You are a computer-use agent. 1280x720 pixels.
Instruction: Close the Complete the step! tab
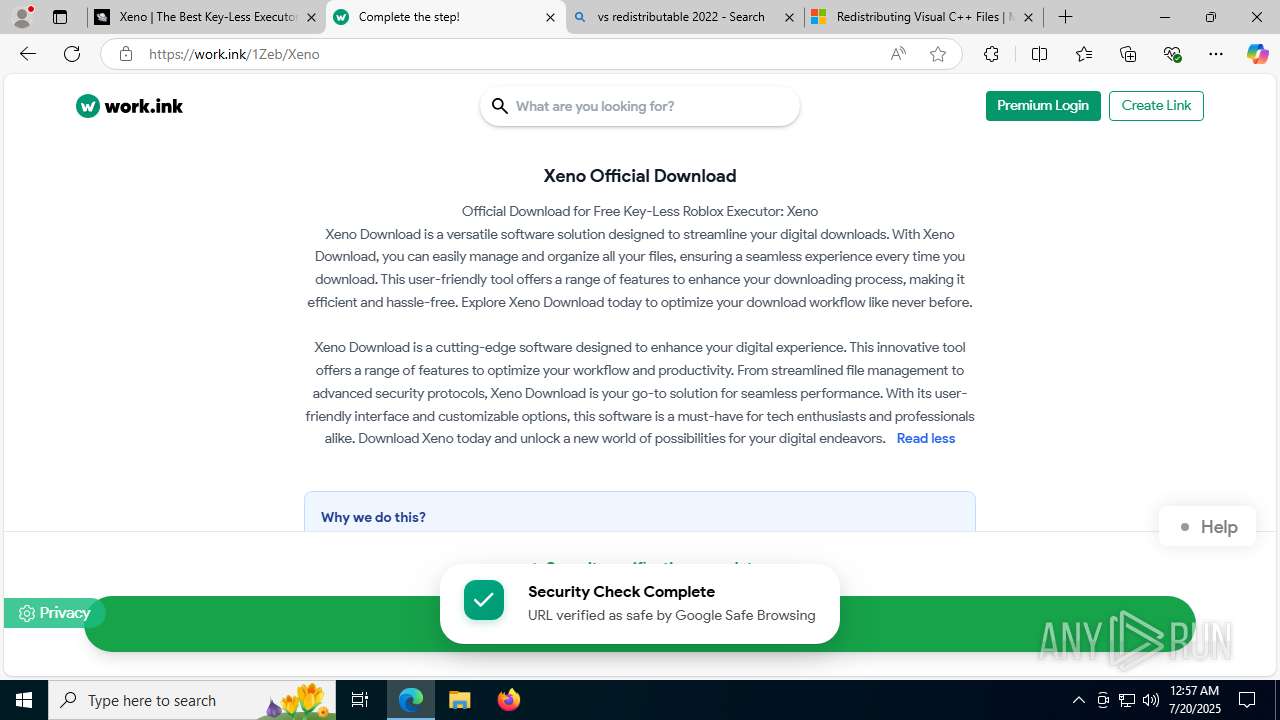(550, 17)
